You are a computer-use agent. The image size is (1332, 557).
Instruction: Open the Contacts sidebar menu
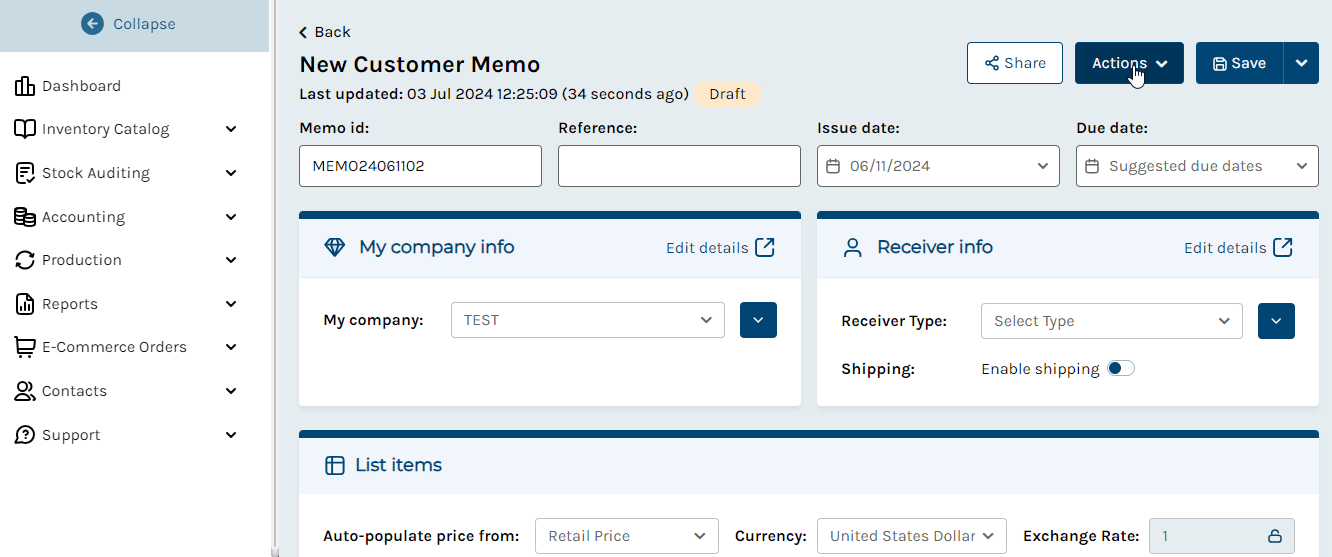coord(126,391)
